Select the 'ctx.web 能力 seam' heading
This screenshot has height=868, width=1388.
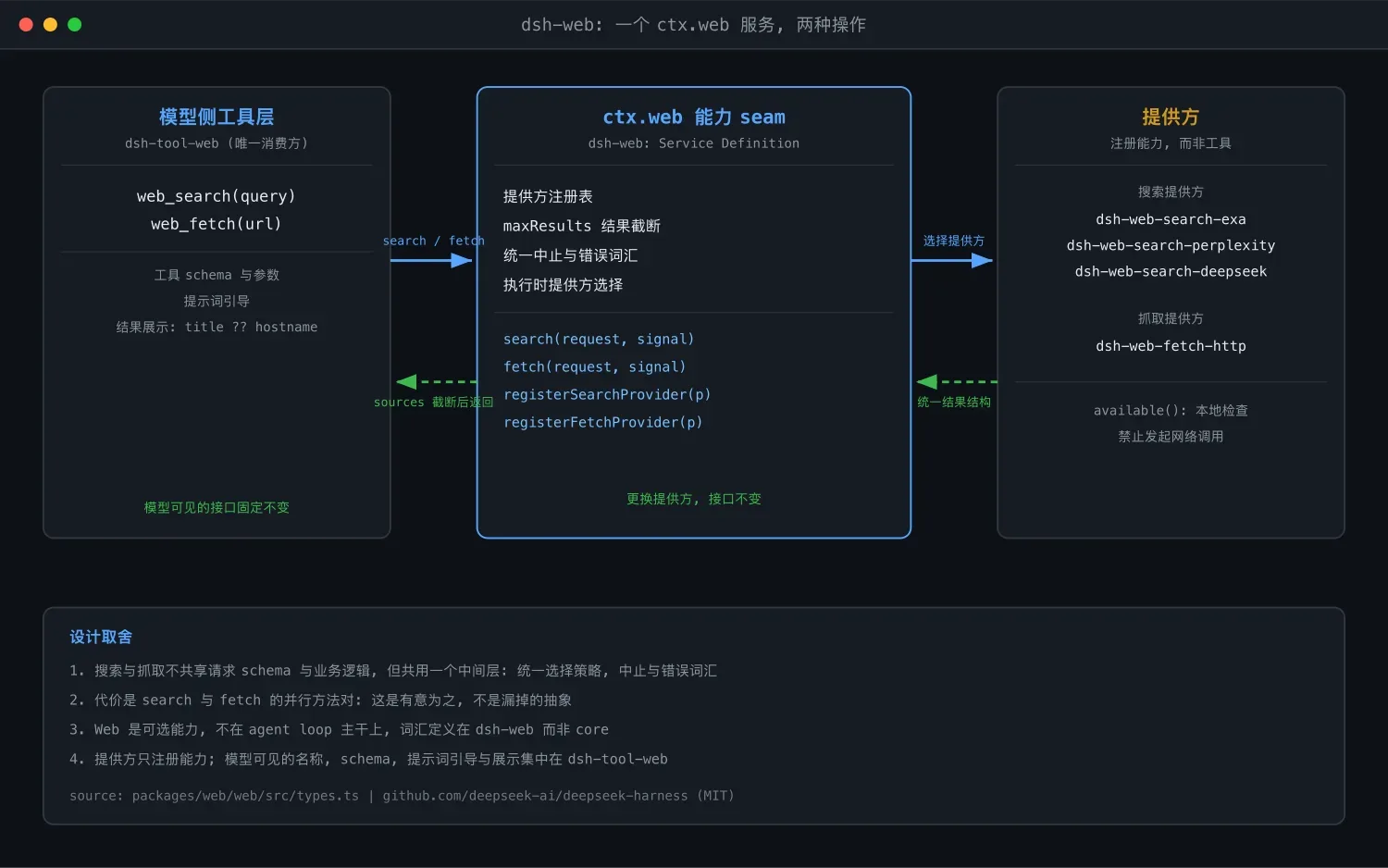click(694, 117)
